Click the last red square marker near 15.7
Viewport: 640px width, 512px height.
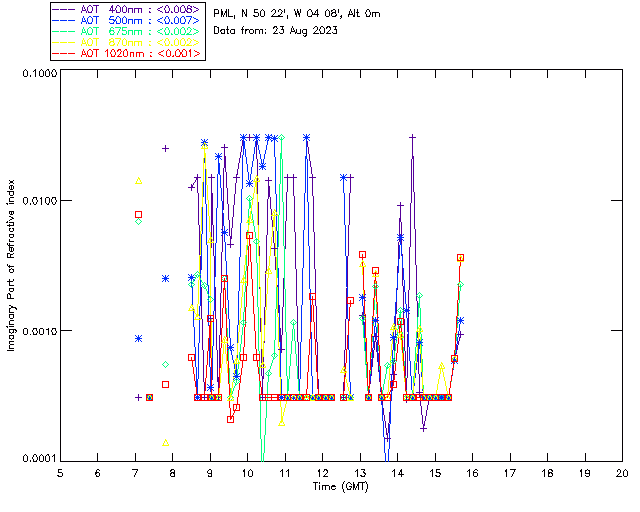pos(460,257)
